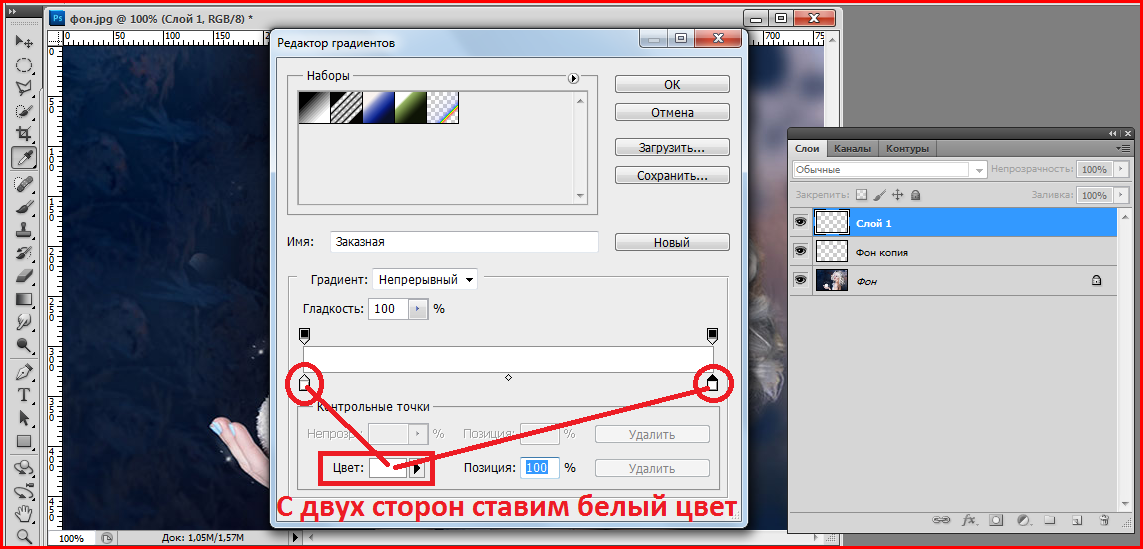
Task: Switch to the Контуры tab
Action: tap(907, 149)
